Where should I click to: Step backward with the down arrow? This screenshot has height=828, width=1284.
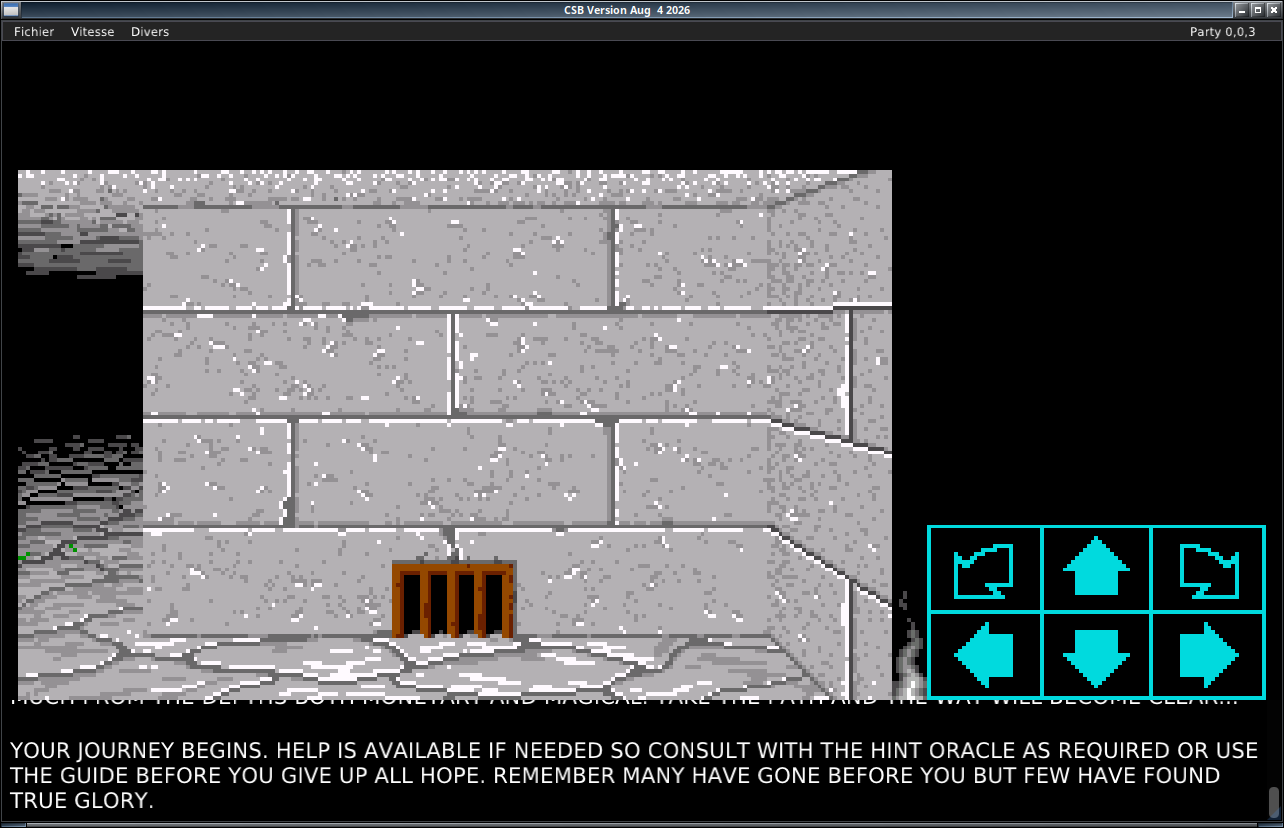(1096, 655)
